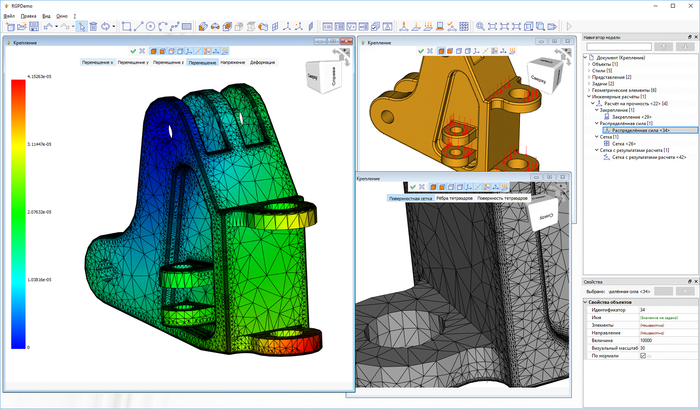The width and height of the screenshot is (700, 409).
Task: Toggle the По нормали checkbox
Action: 642,355
